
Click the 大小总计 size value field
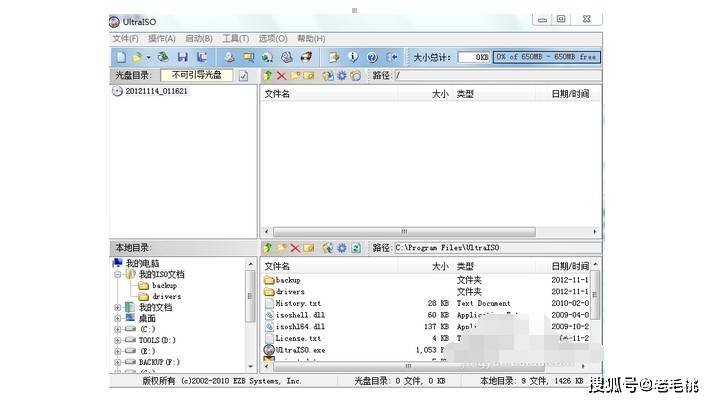[x=474, y=57]
